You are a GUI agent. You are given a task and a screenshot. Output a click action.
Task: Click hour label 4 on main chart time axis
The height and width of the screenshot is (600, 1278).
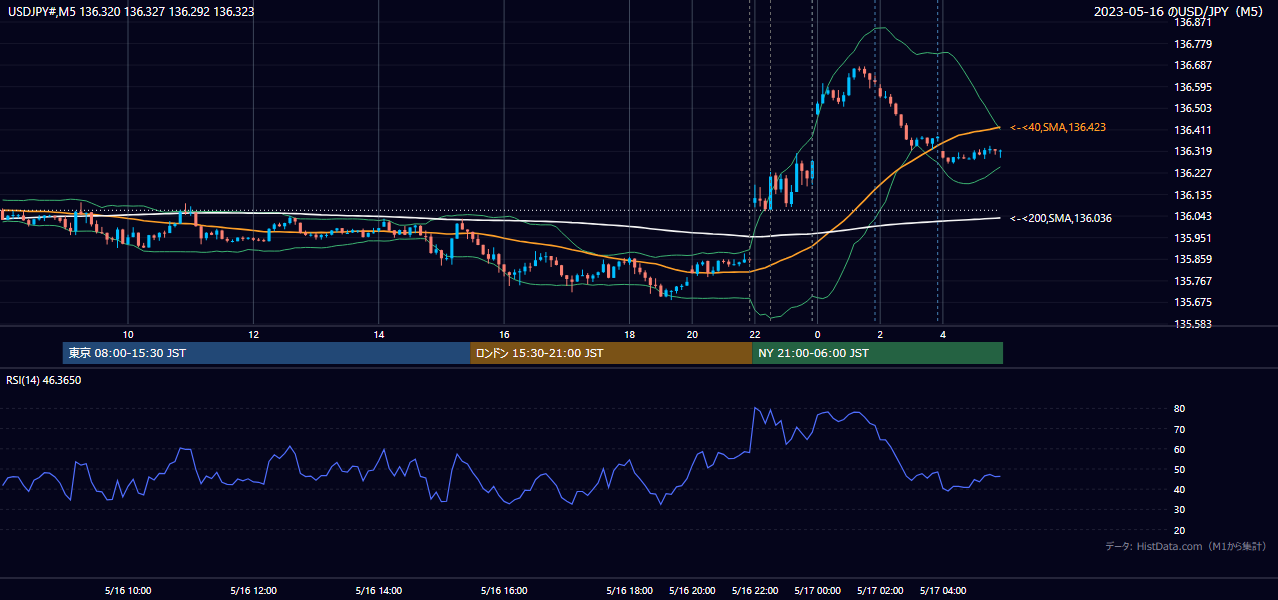click(x=943, y=334)
